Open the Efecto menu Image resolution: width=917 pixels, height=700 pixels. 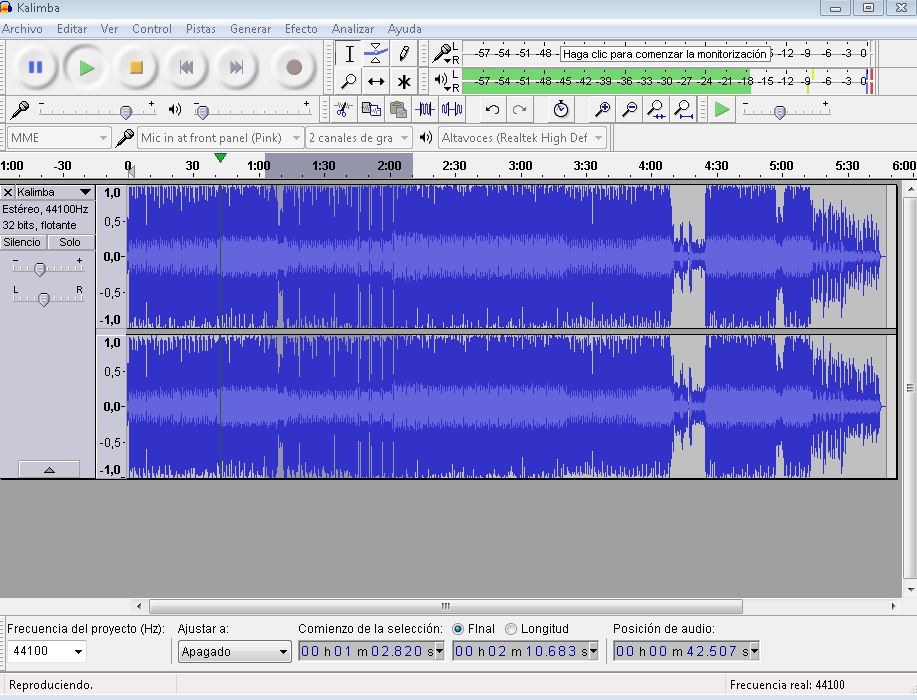(x=300, y=29)
